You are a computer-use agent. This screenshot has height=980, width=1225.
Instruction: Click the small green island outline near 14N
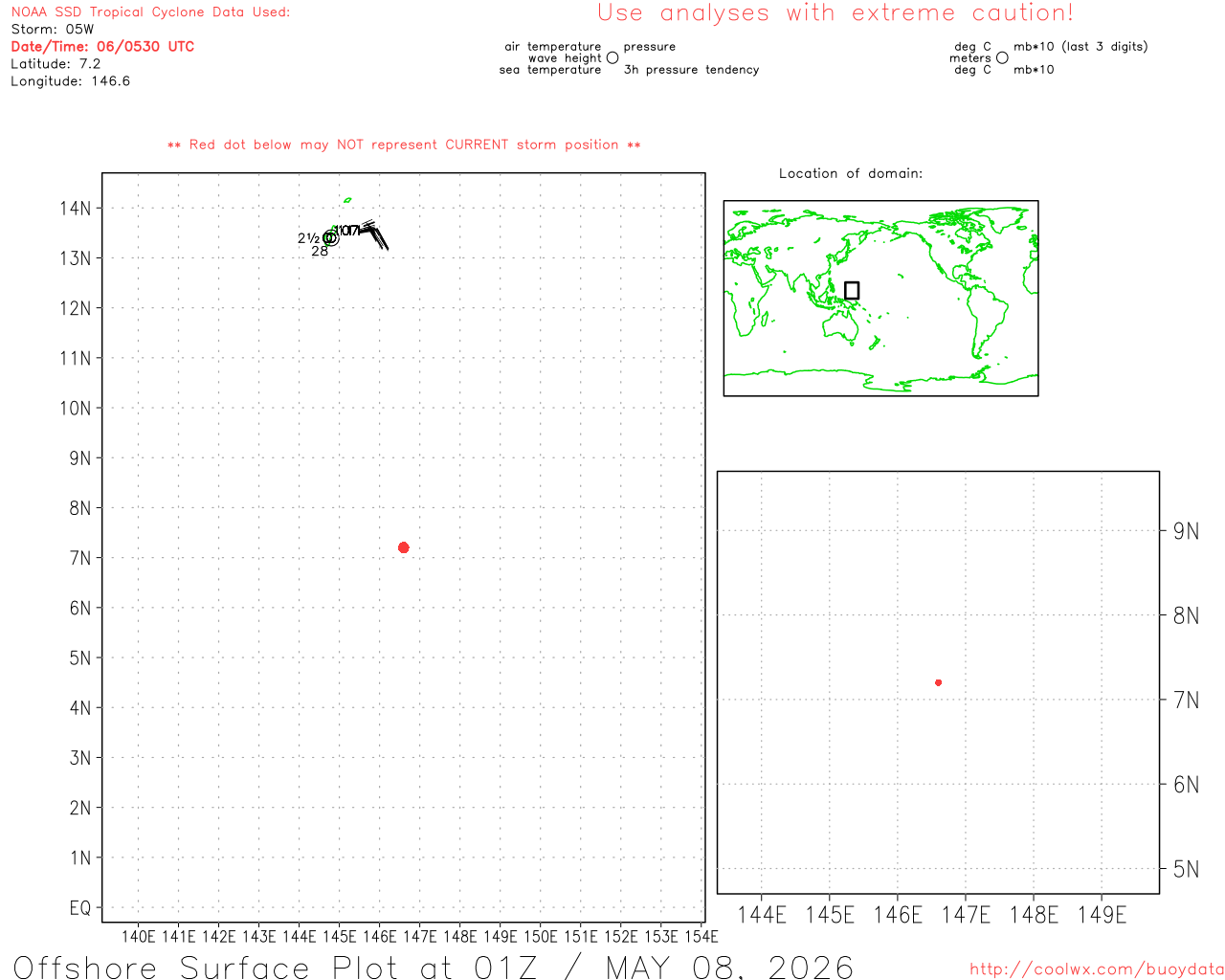pos(347,200)
